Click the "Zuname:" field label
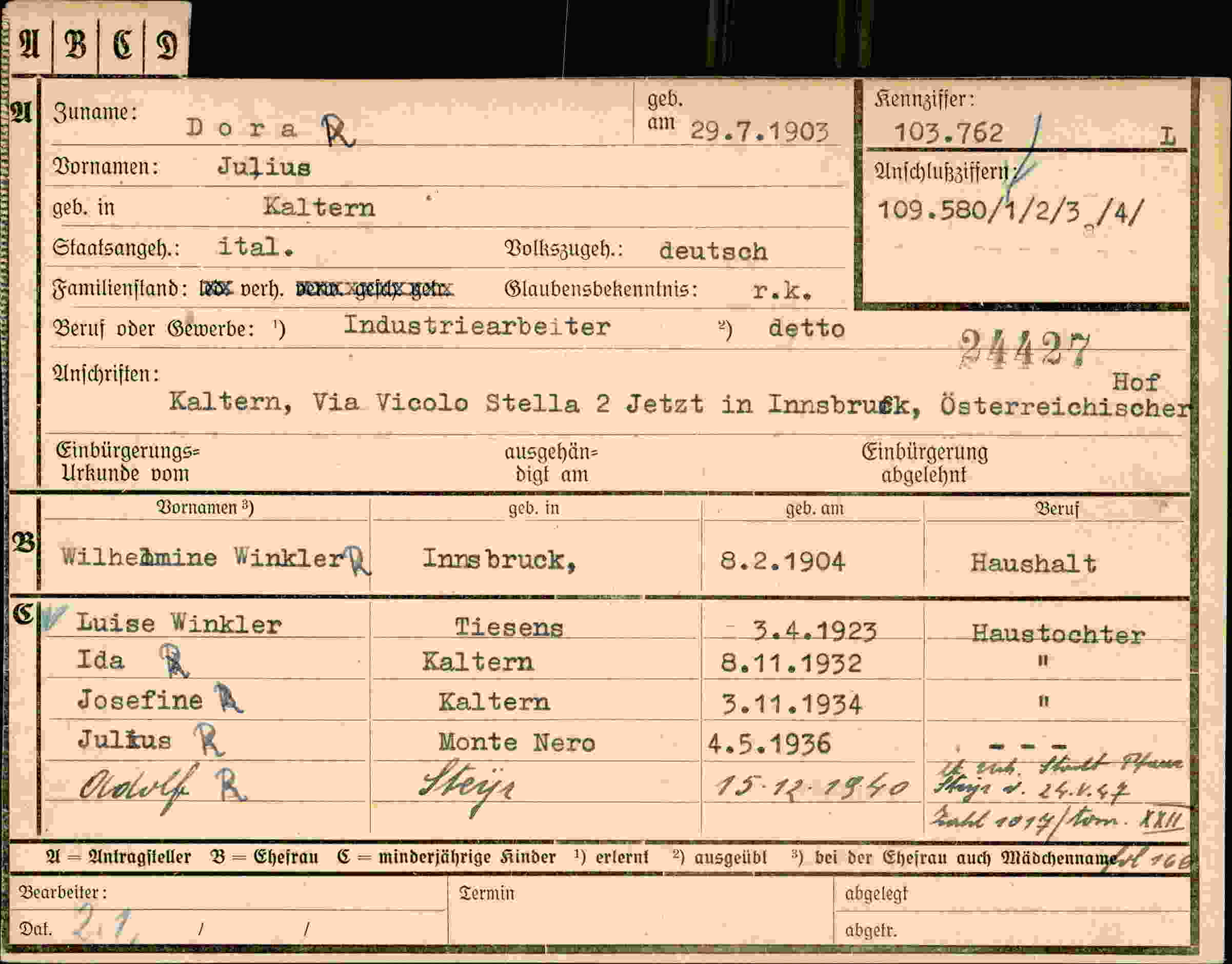 [x=95, y=112]
